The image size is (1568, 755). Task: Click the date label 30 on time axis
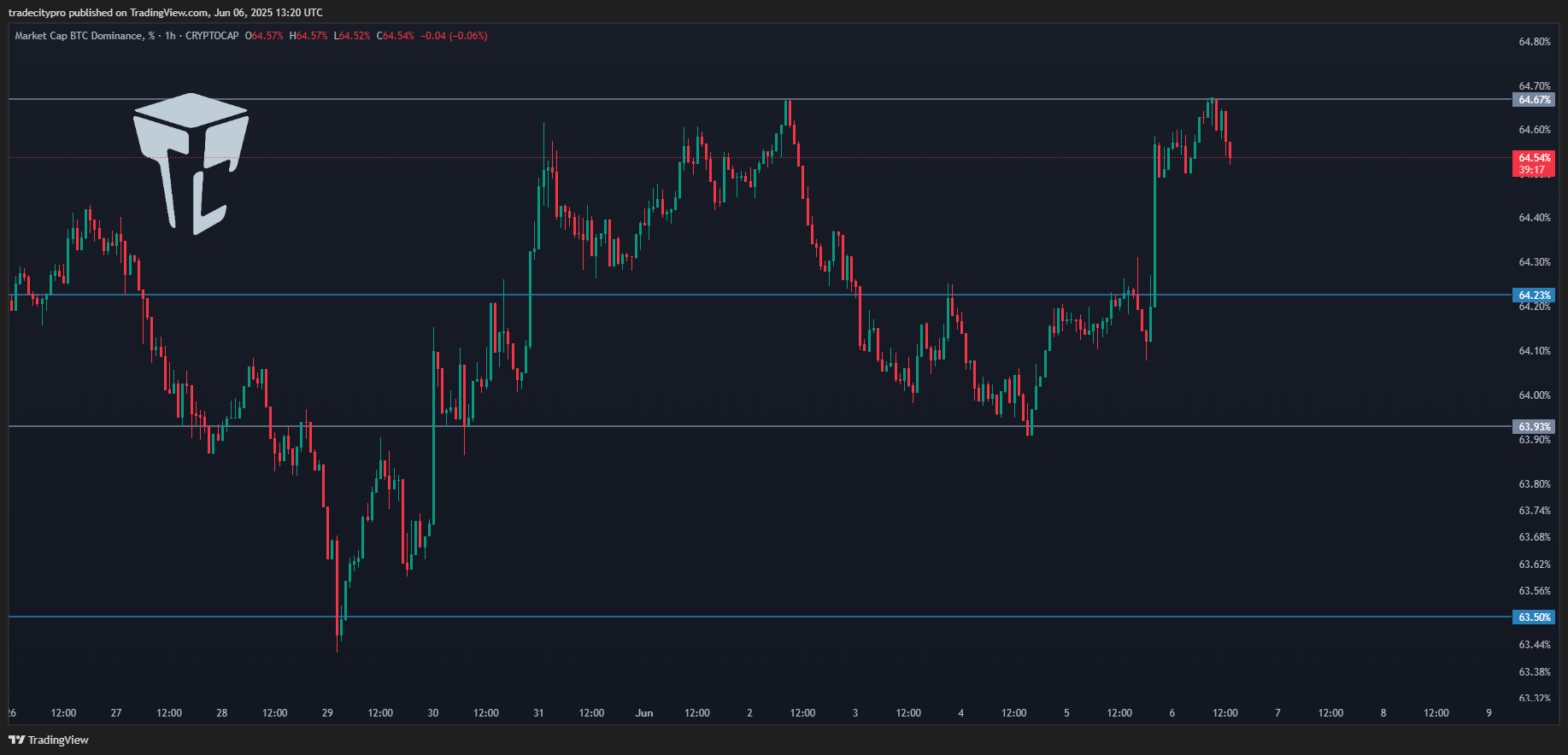(433, 713)
